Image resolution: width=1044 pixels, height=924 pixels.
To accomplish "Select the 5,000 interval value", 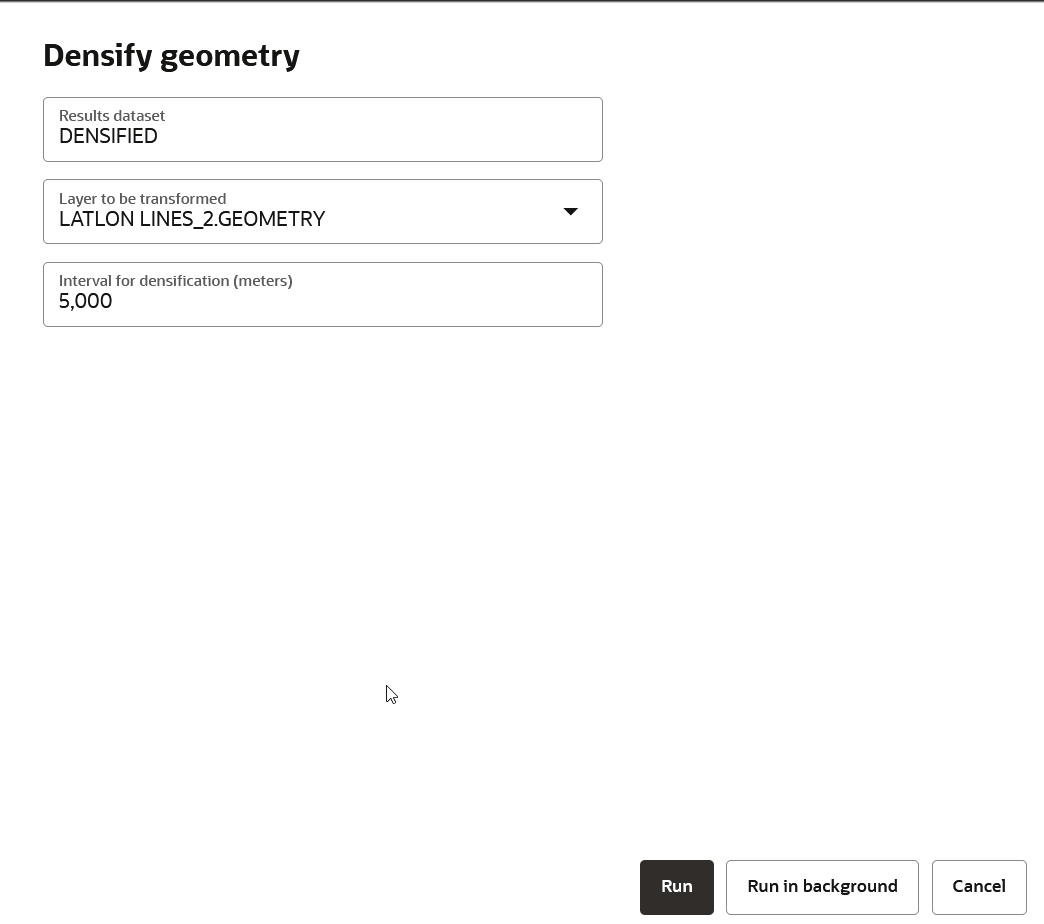I will click(85, 301).
